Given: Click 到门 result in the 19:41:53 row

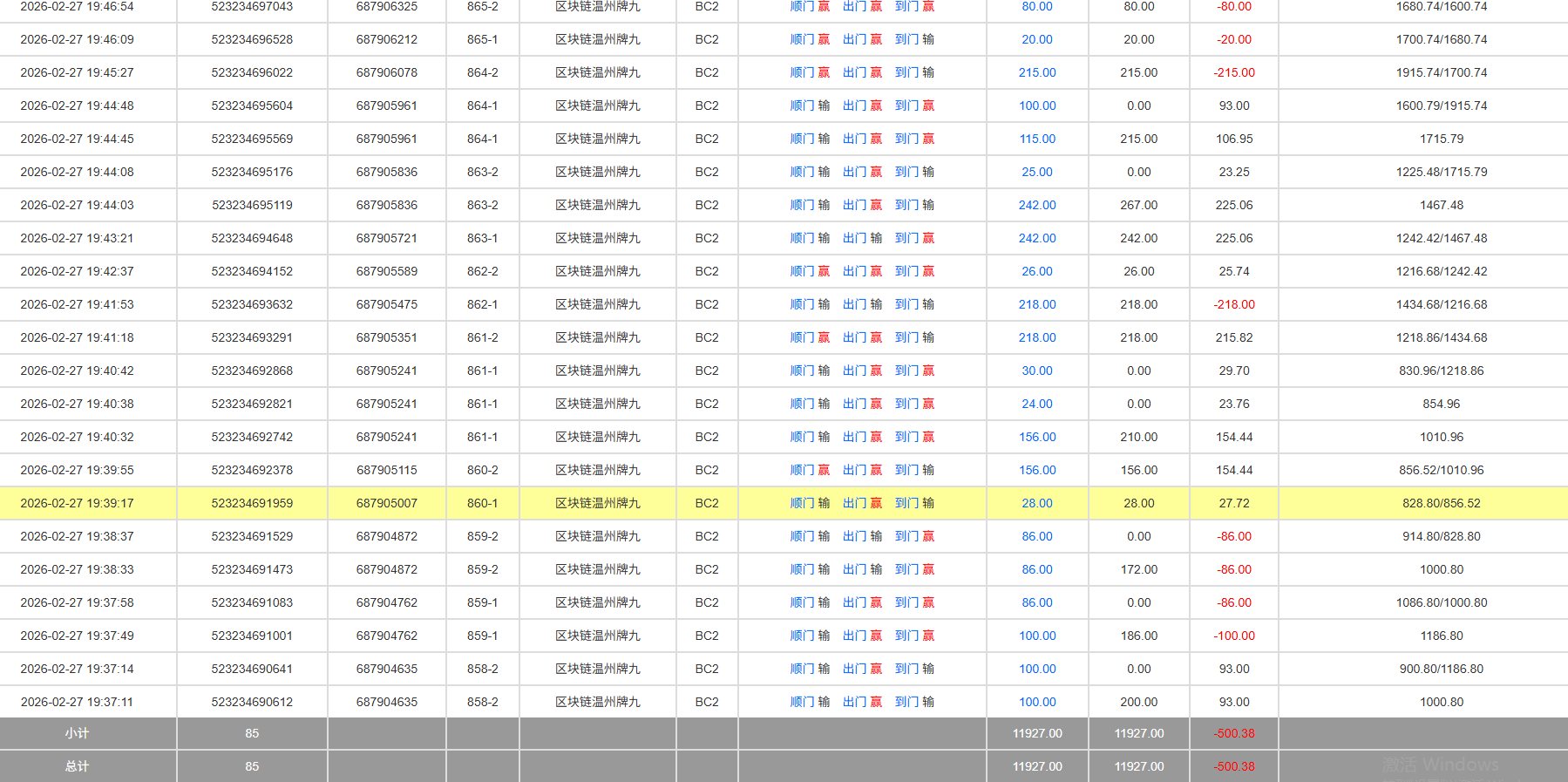Looking at the screenshot, I should (914, 304).
